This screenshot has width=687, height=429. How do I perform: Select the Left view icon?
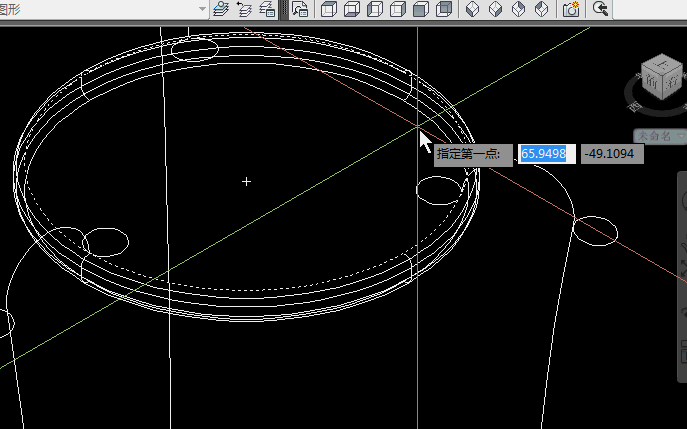coord(374,9)
